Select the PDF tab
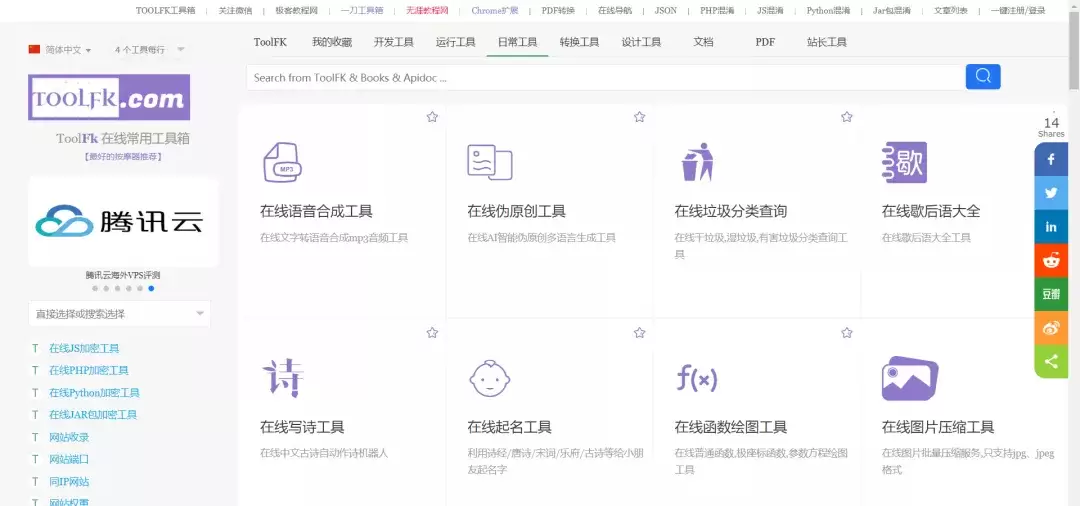This screenshot has height=506, width=1080. [x=765, y=42]
